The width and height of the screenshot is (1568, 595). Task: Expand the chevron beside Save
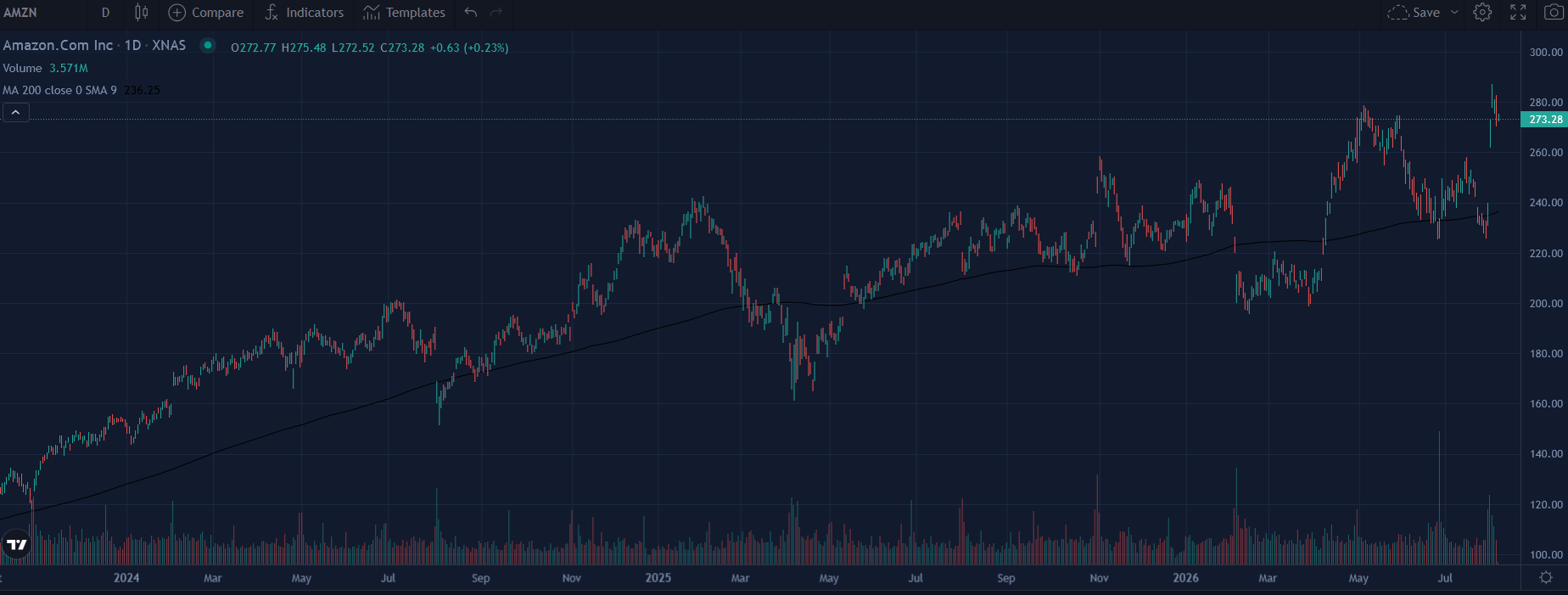click(1454, 13)
